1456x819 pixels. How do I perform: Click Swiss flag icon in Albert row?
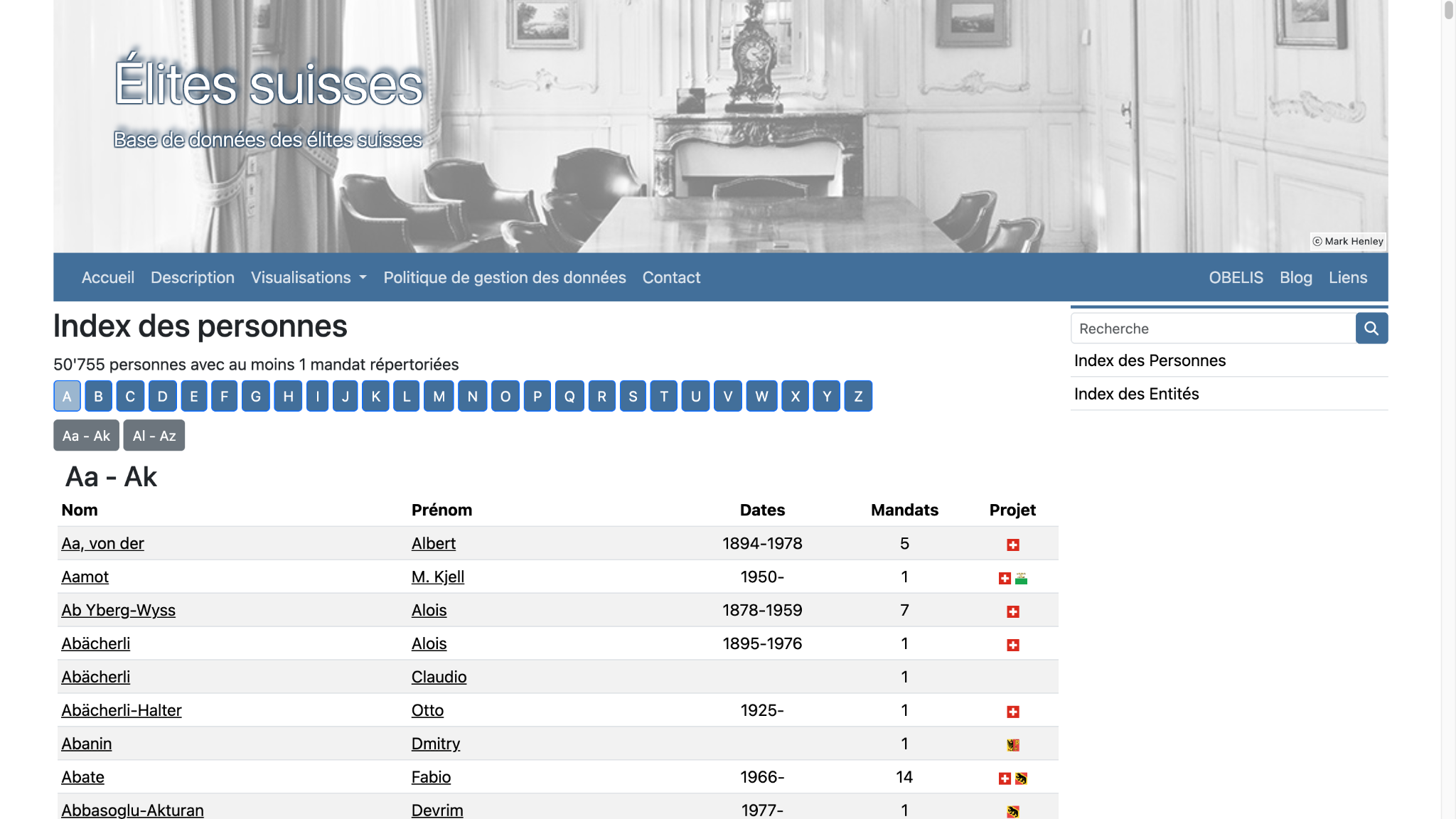click(1013, 545)
